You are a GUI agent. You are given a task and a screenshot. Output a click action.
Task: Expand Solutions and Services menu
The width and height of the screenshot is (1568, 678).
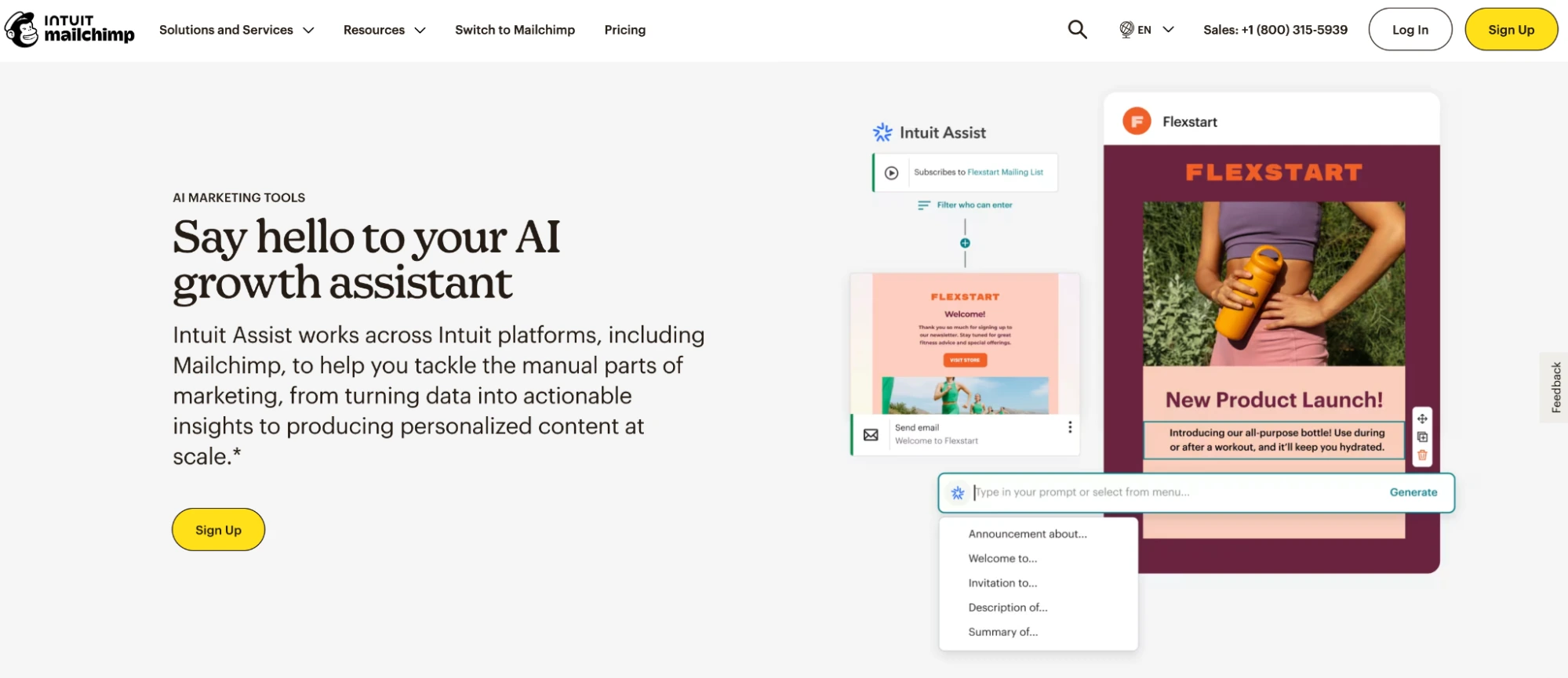click(237, 30)
